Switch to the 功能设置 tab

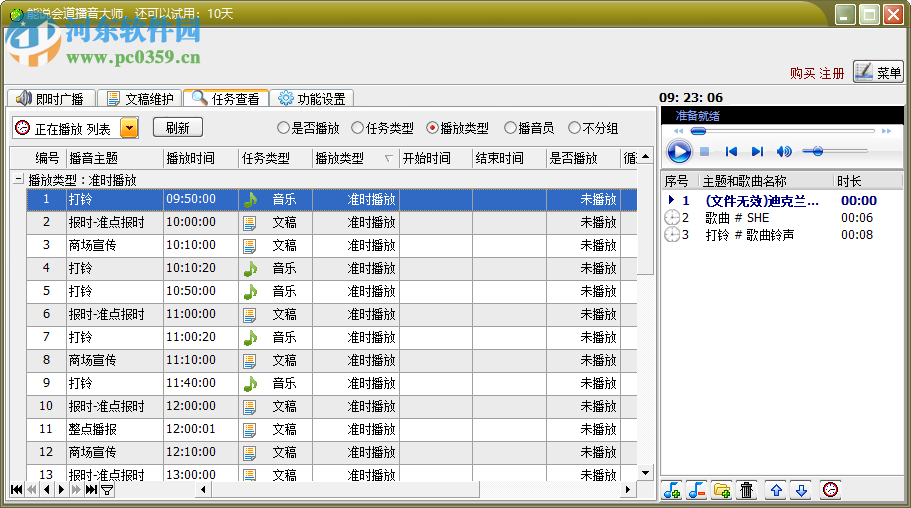pyautogui.click(x=311, y=99)
